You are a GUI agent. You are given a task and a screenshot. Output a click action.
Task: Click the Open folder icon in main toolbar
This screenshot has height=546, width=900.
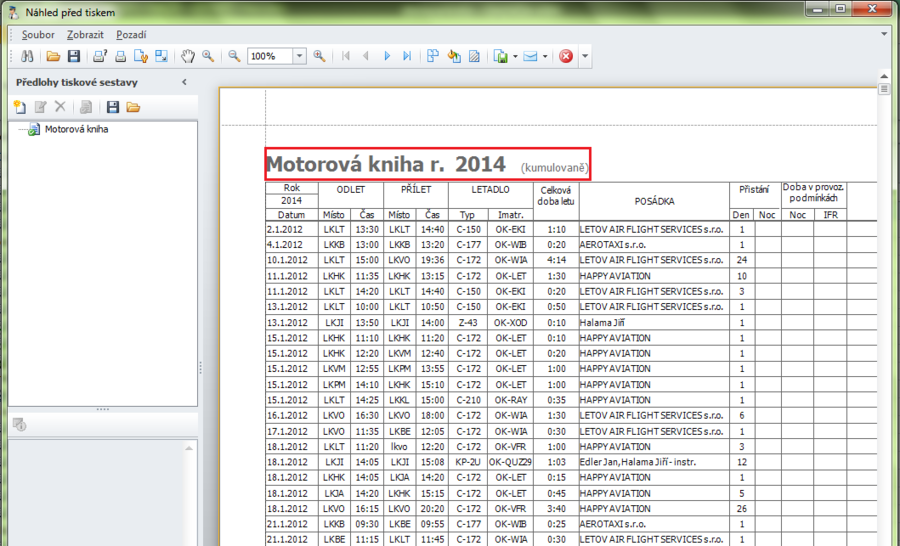(53, 57)
